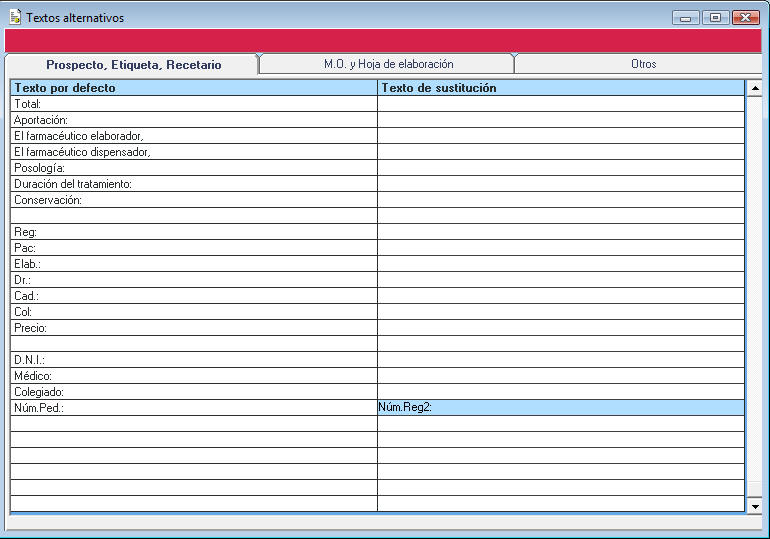Edit substitution text for Posología:
Screen dimensions: 770x539
tap(560, 168)
